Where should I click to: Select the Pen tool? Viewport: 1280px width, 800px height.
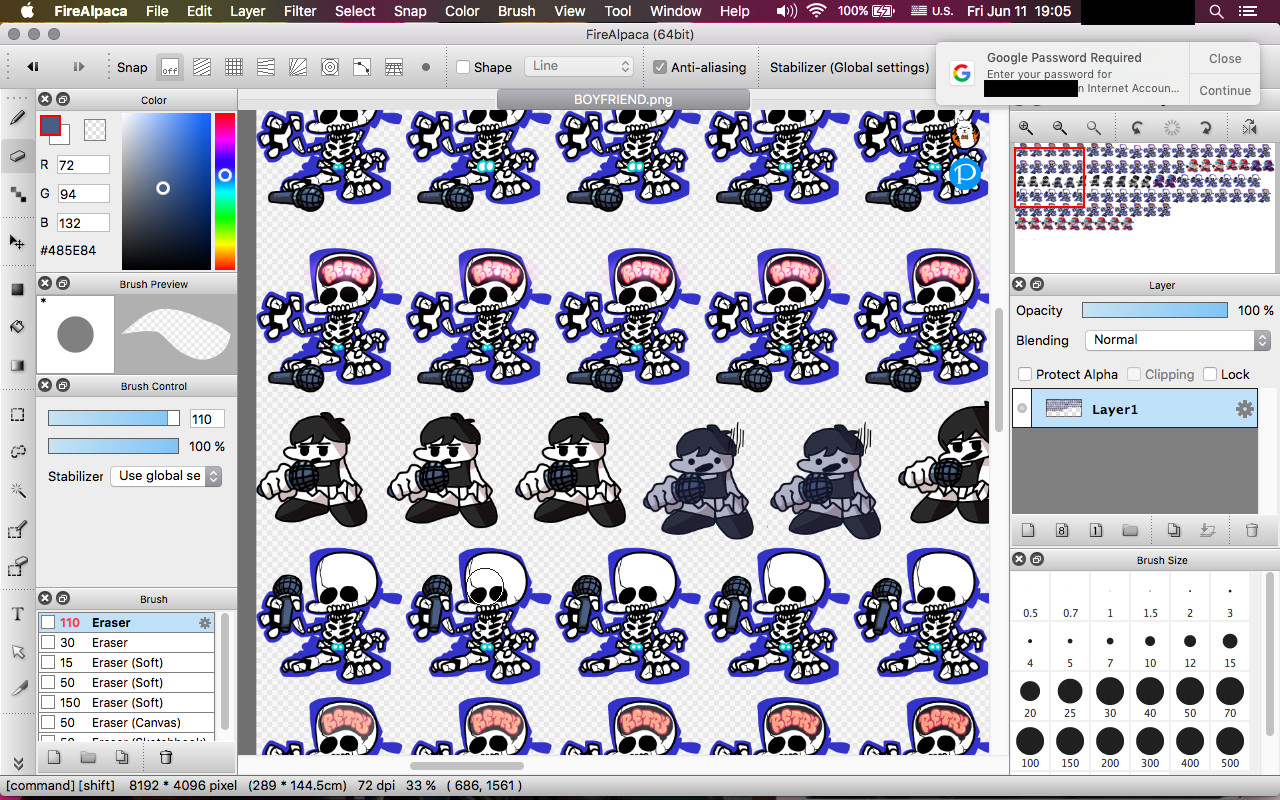click(x=17, y=117)
